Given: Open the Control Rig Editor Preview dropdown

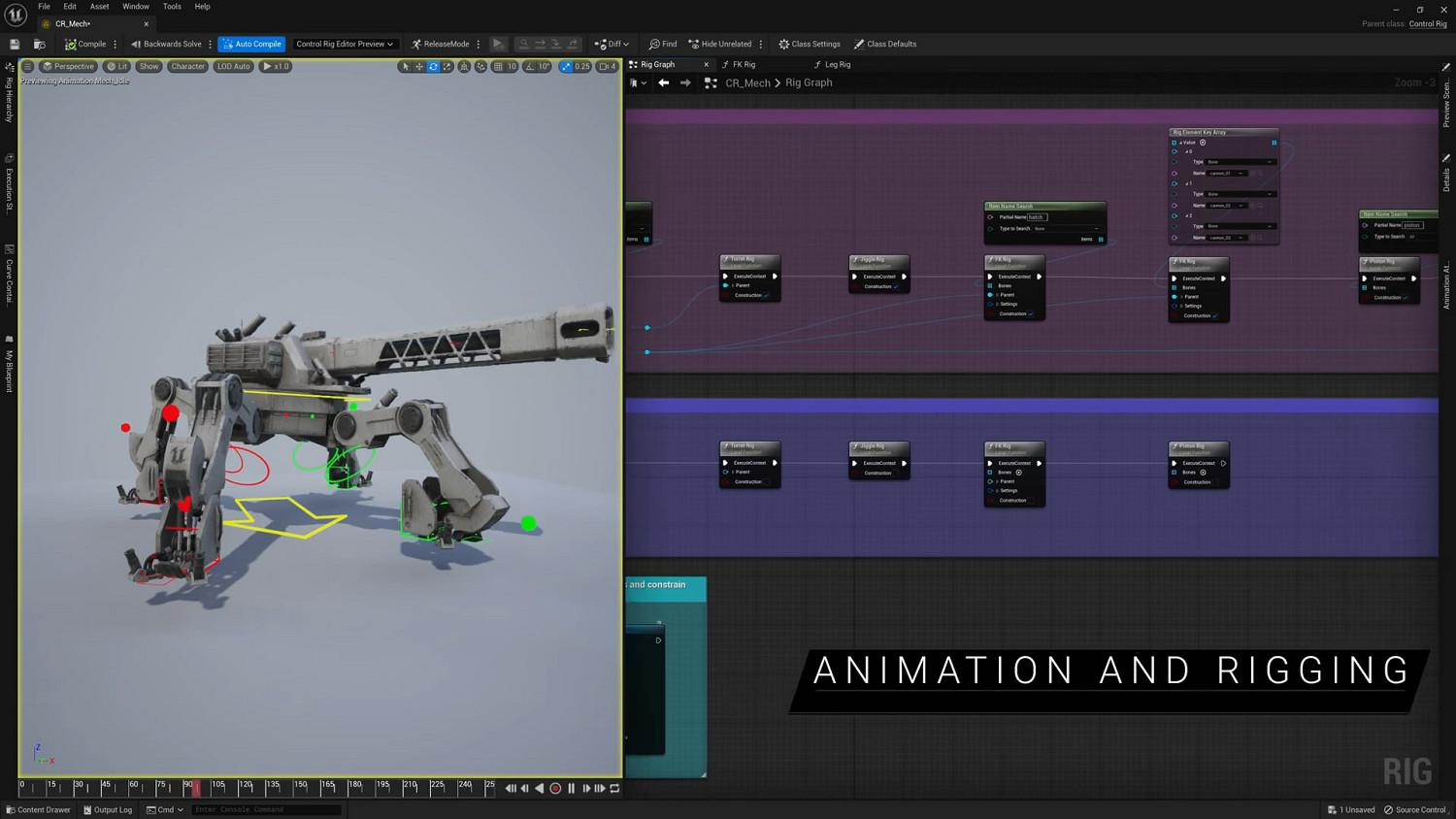Looking at the screenshot, I should point(345,44).
